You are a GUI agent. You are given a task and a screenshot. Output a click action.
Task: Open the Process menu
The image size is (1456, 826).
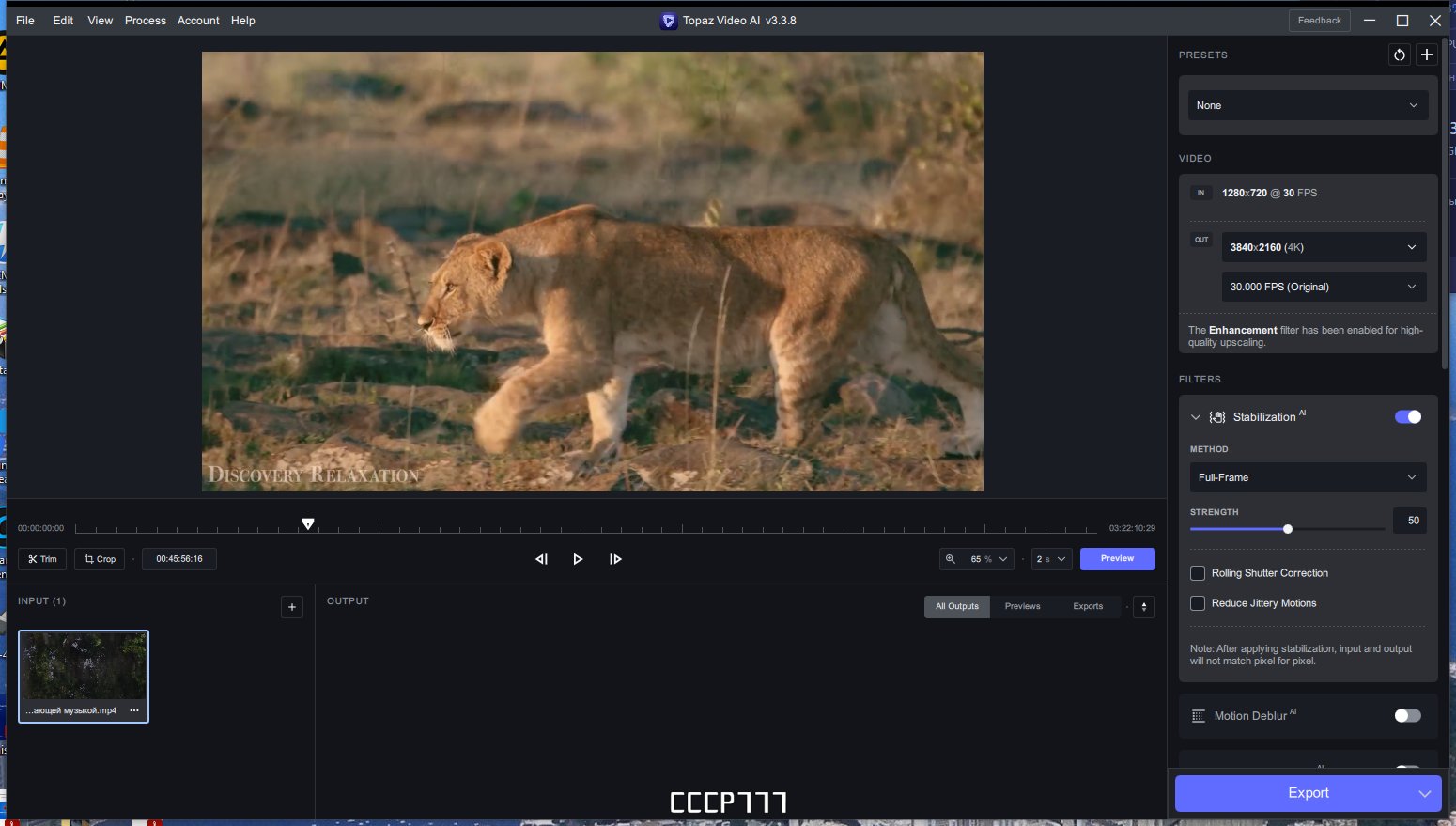[x=146, y=21]
